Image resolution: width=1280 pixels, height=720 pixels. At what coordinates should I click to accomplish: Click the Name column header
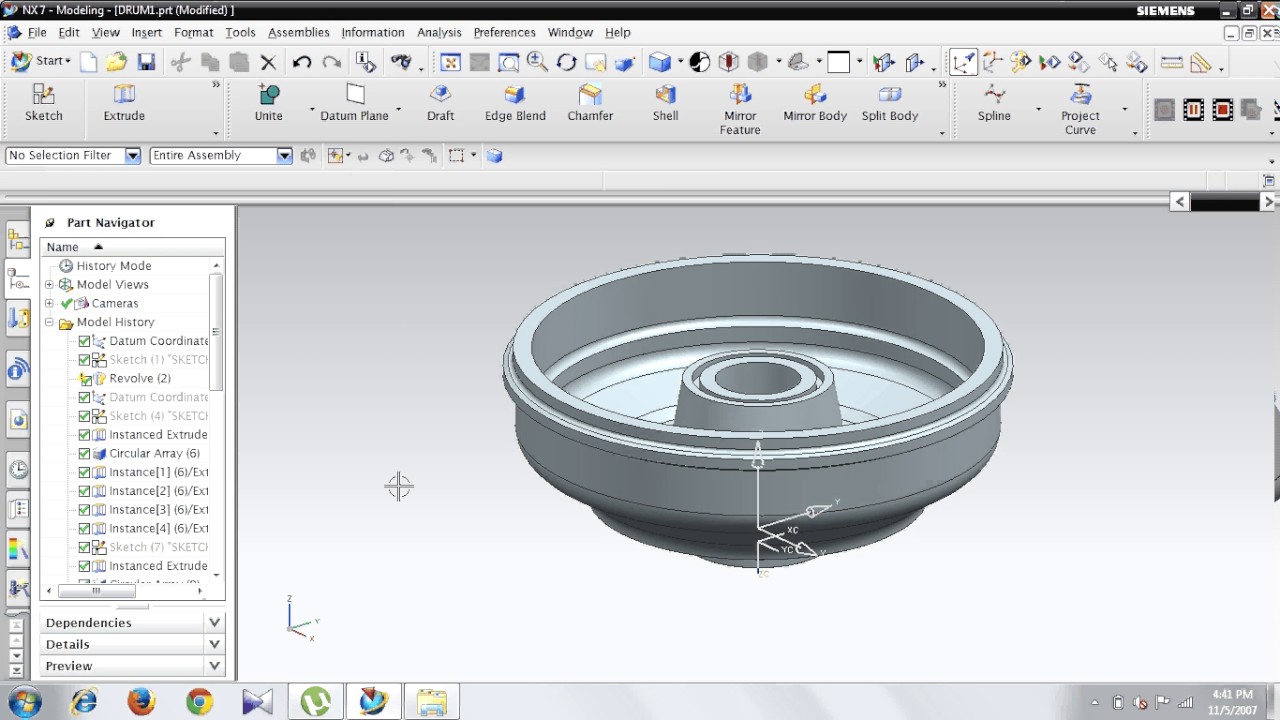click(x=132, y=247)
